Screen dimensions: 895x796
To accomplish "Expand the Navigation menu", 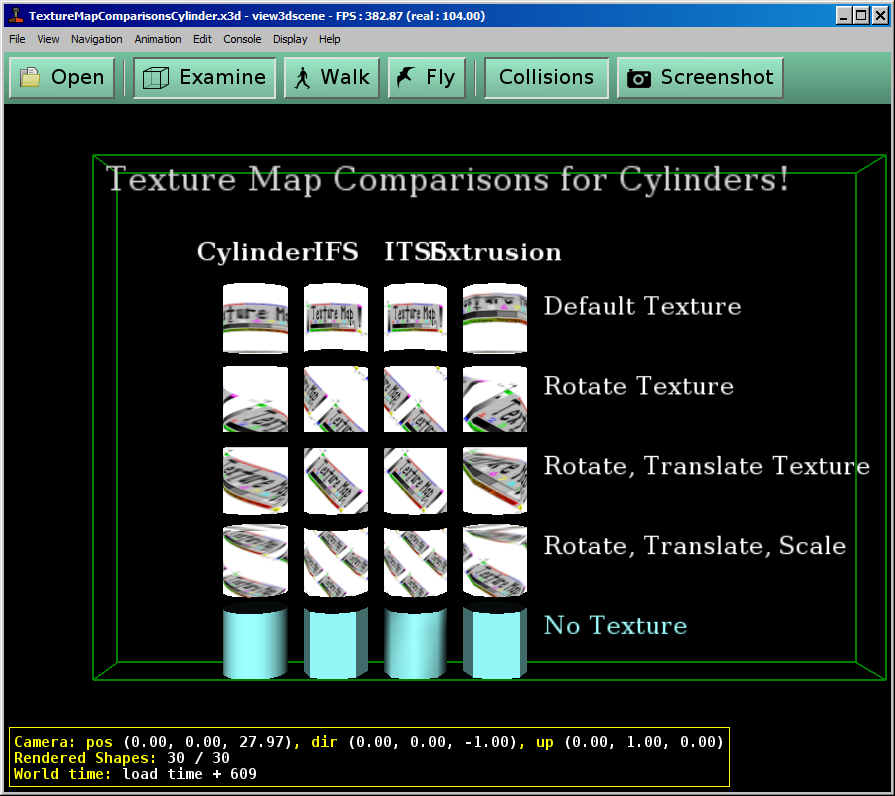I will pos(97,39).
